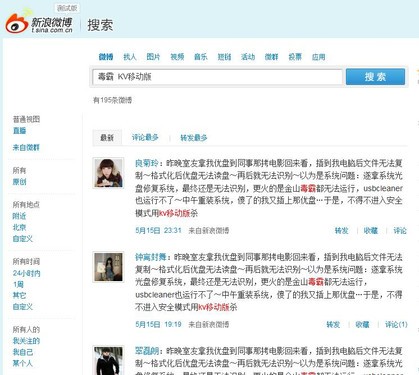Image resolution: width=419 pixels, height=375 pixels.
Task: Open the 微博 search tab
Action: point(106,57)
